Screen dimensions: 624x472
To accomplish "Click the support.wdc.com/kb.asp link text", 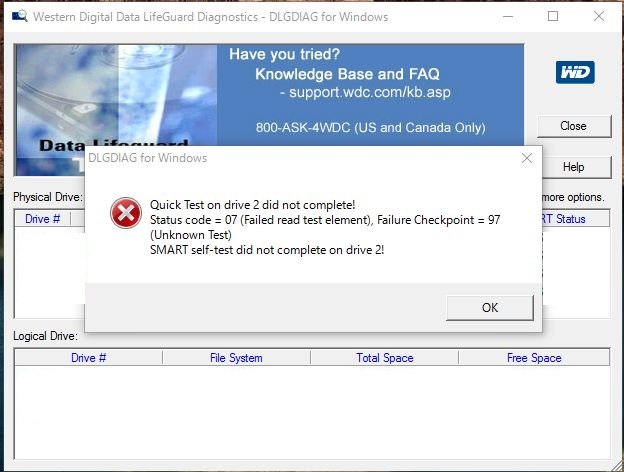I will pos(370,92).
